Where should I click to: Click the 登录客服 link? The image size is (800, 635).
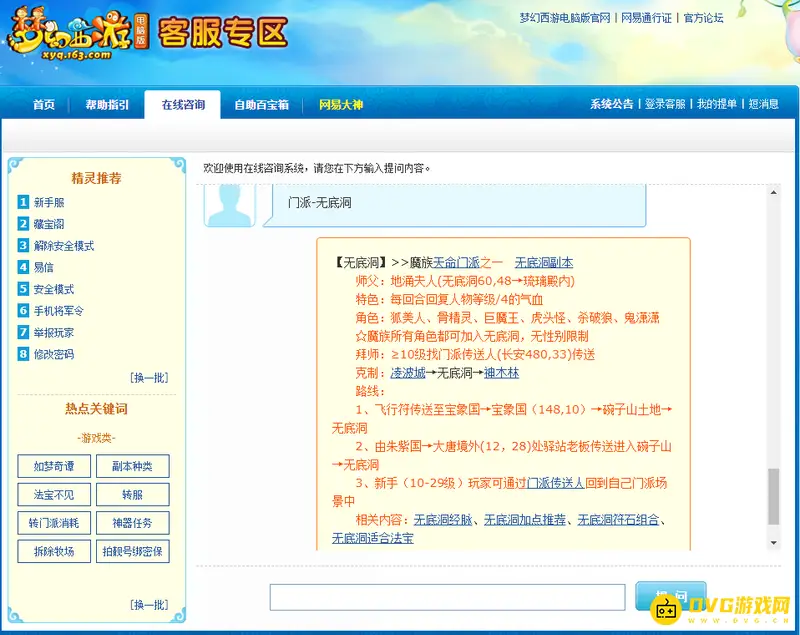pos(665,104)
